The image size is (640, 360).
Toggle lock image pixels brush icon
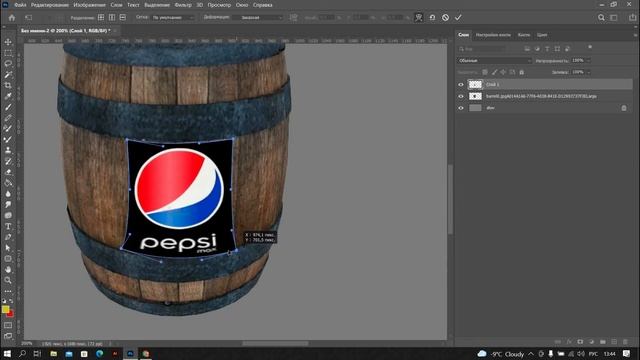(x=494, y=72)
